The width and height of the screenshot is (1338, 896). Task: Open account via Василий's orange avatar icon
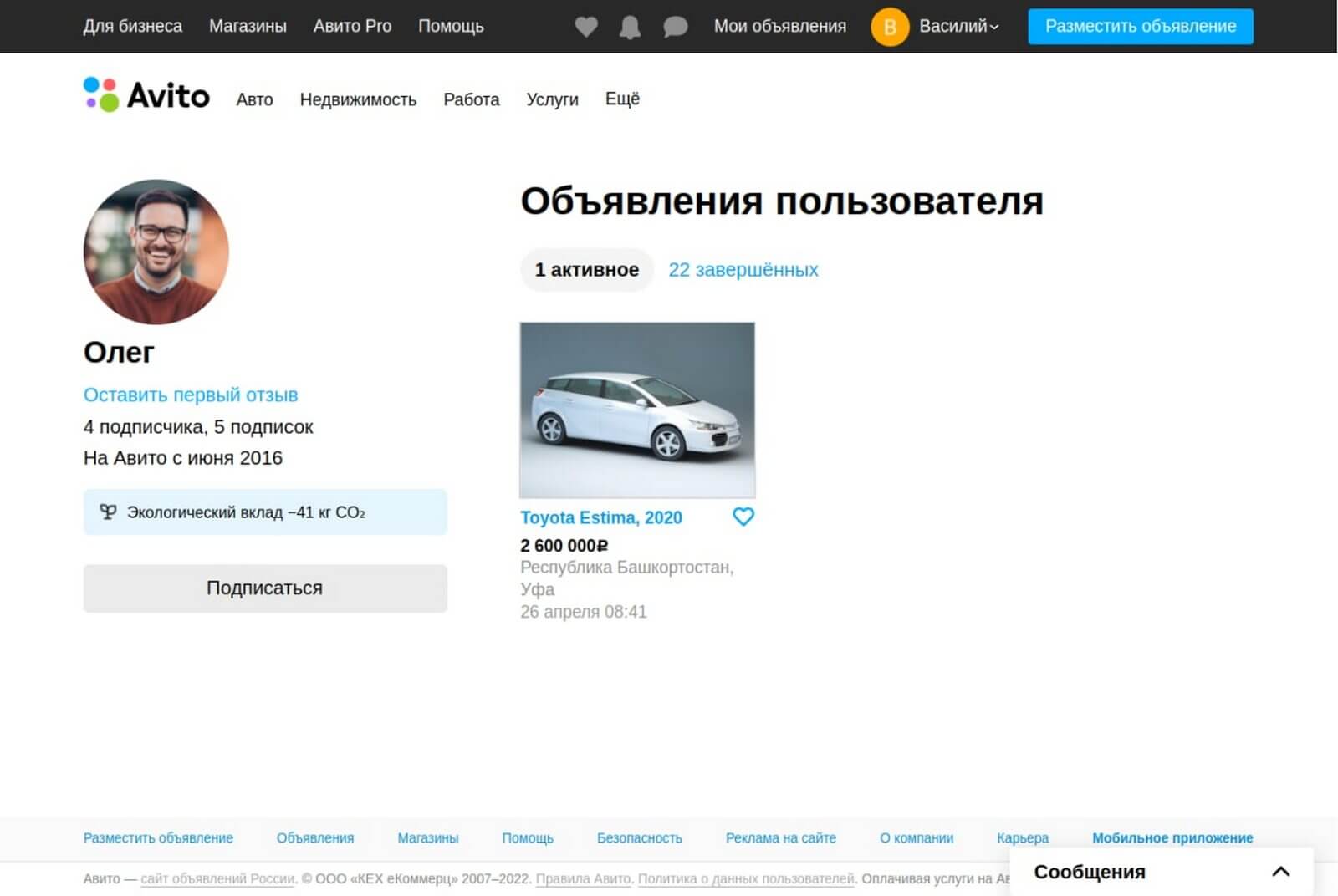tap(891, 26)
